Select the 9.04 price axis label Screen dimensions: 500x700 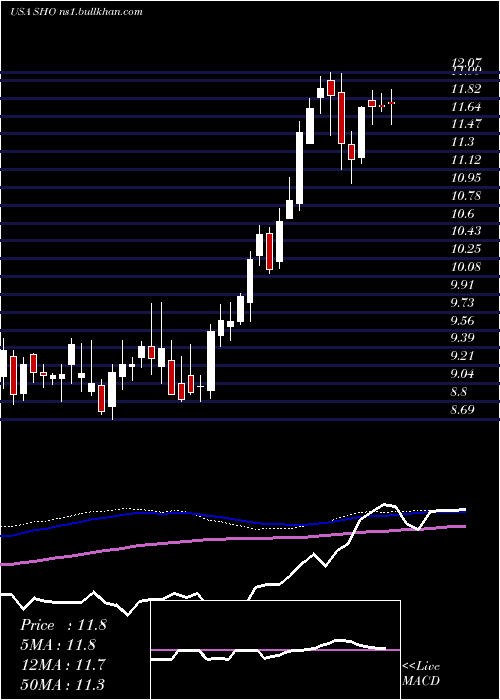tap(462, 374)
